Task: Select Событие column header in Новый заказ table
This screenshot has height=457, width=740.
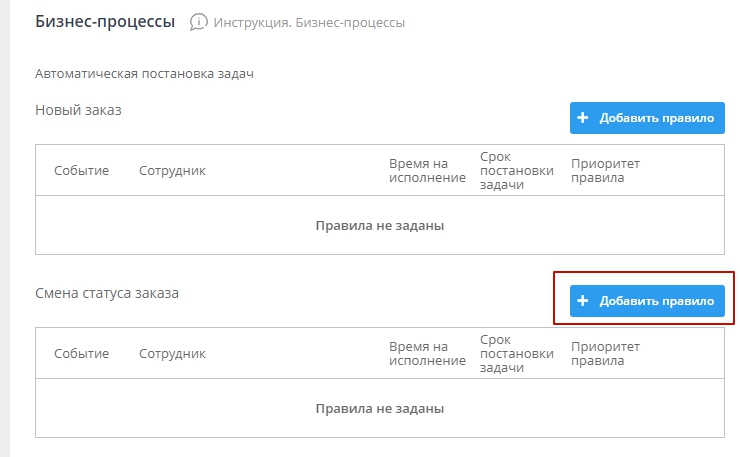Action: [81, 171]
